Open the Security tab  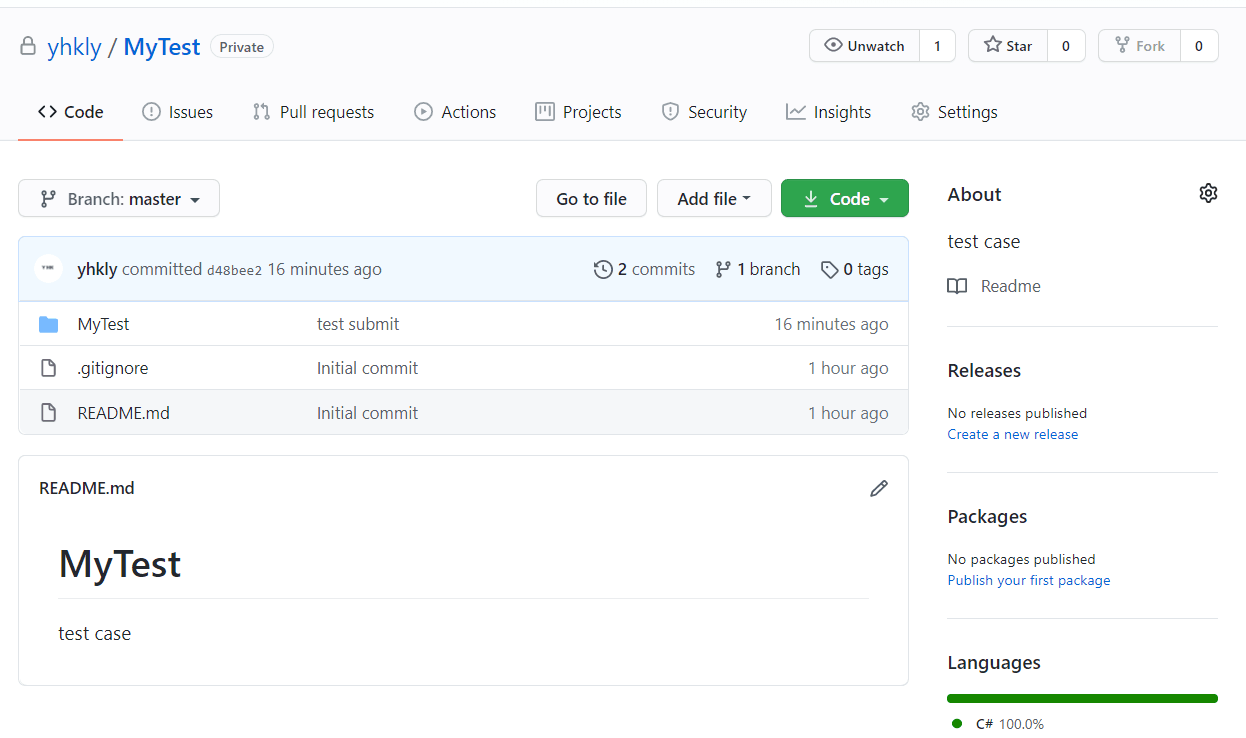click(x=704, y=112)
